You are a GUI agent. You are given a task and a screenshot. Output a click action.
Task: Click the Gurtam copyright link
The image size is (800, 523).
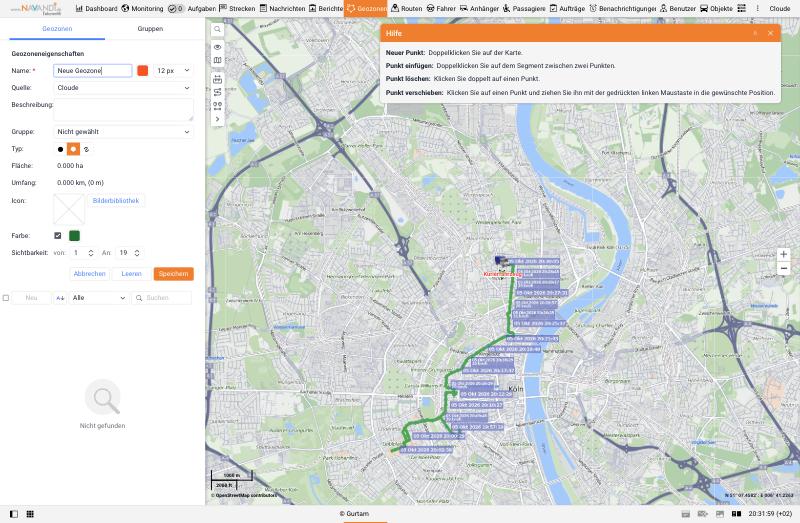click(x=354, y=514)
